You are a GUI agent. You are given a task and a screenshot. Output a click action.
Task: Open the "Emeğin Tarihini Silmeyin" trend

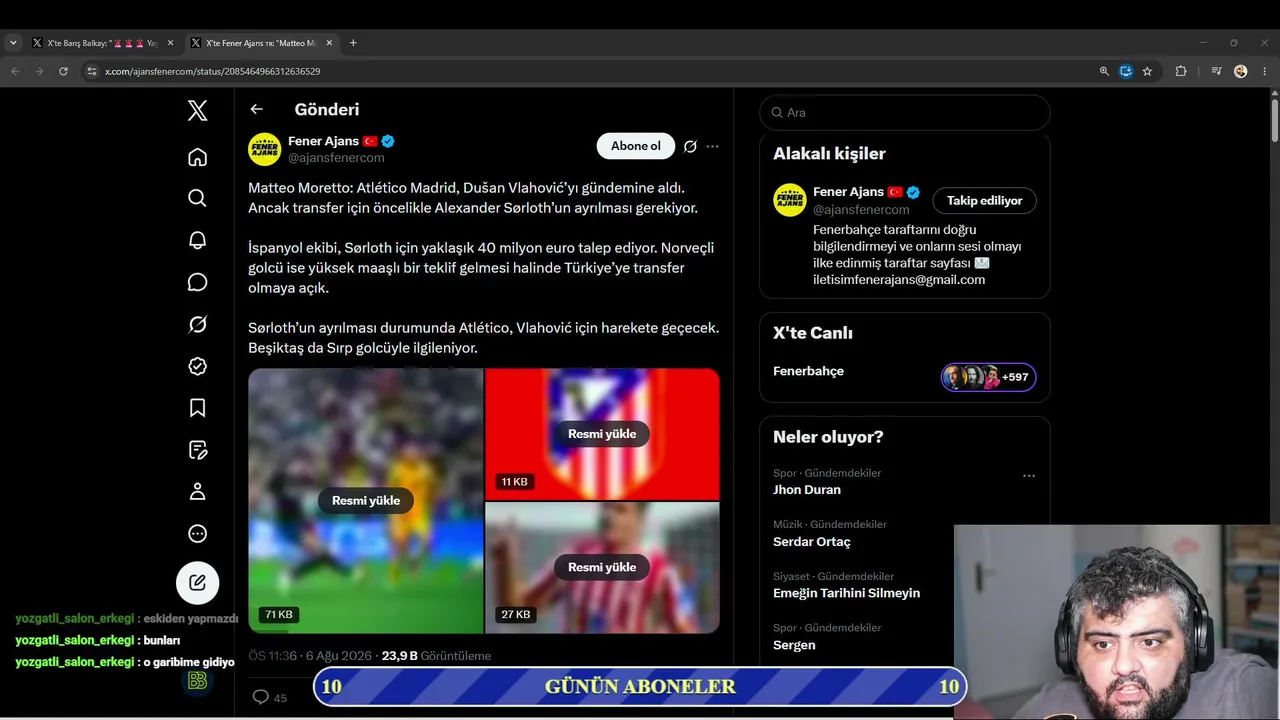tap(846, 593)
